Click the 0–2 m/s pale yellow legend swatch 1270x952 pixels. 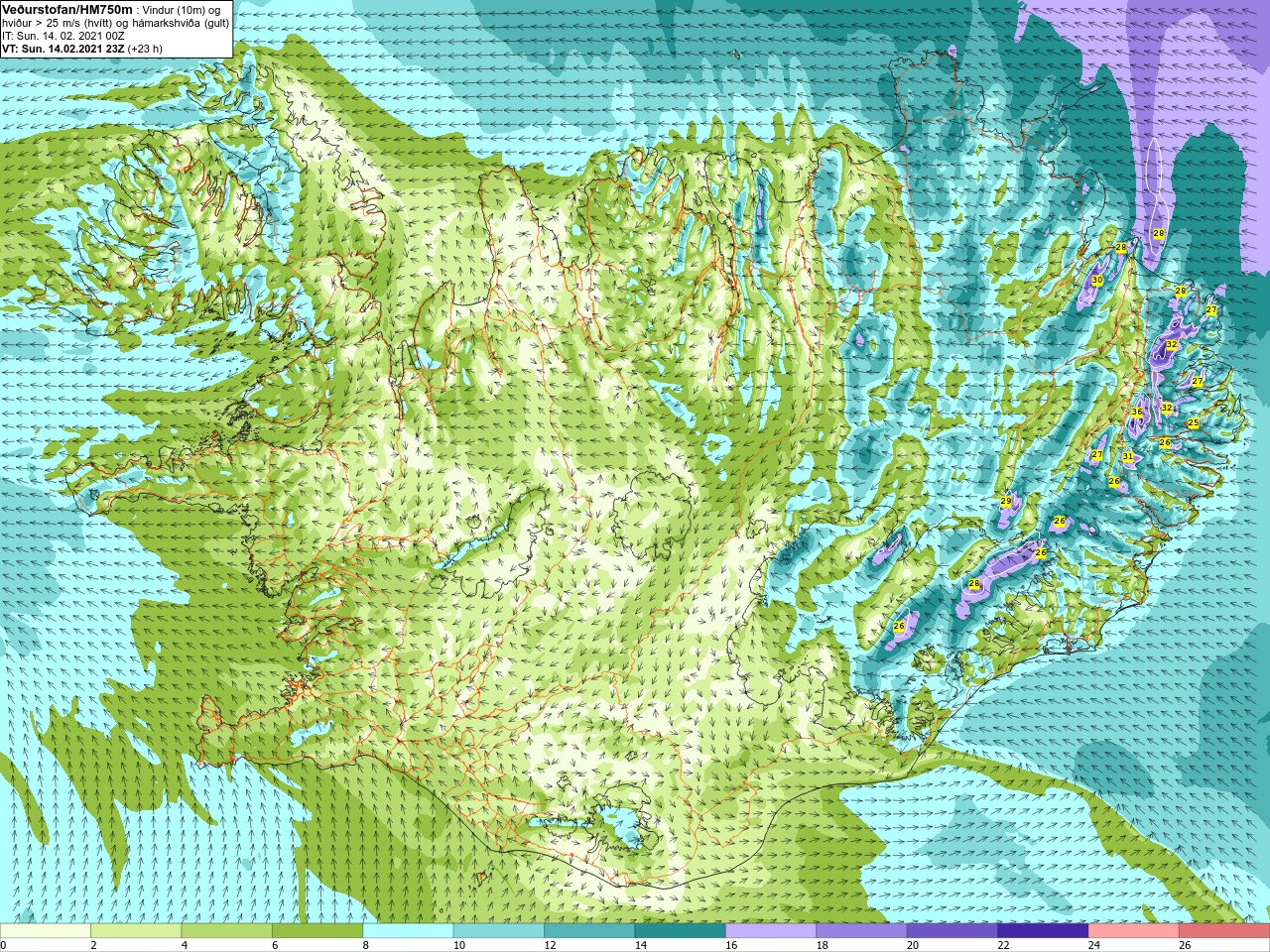(46, 931)
